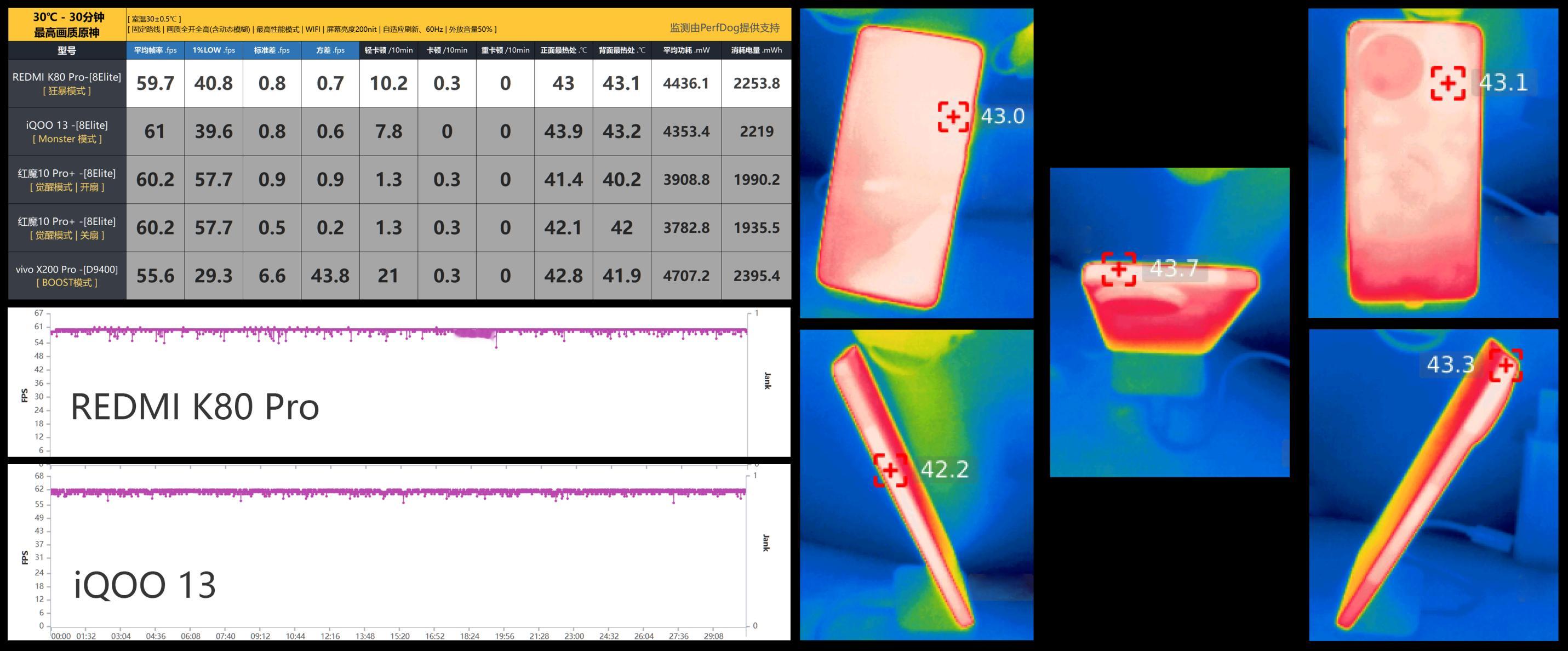Click the energy value '1935.5'
The height and width of the screenshot is (651, 1568).
tap(757, 228)
